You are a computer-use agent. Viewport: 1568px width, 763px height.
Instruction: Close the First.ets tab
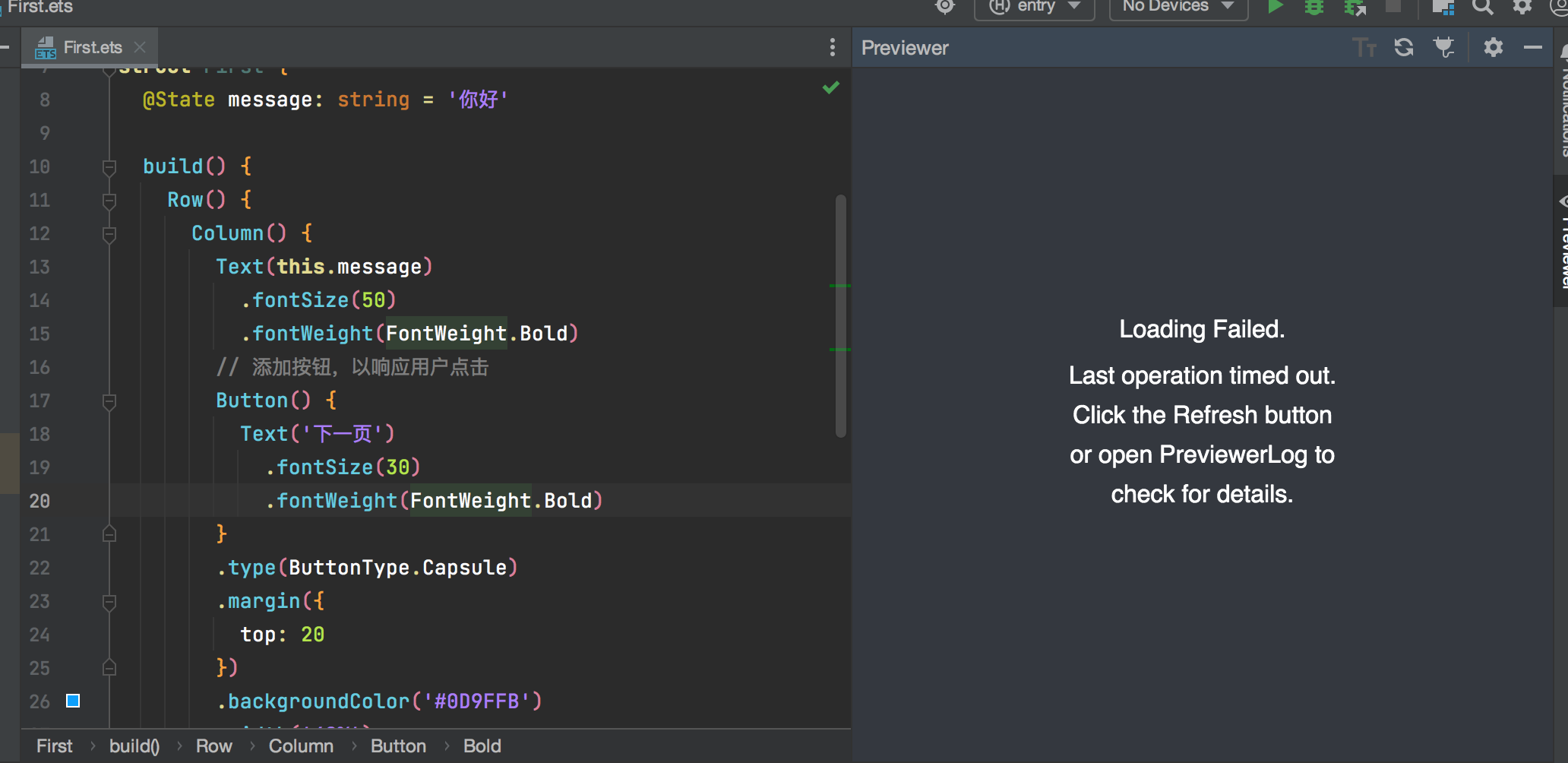(x=140, y=47)
